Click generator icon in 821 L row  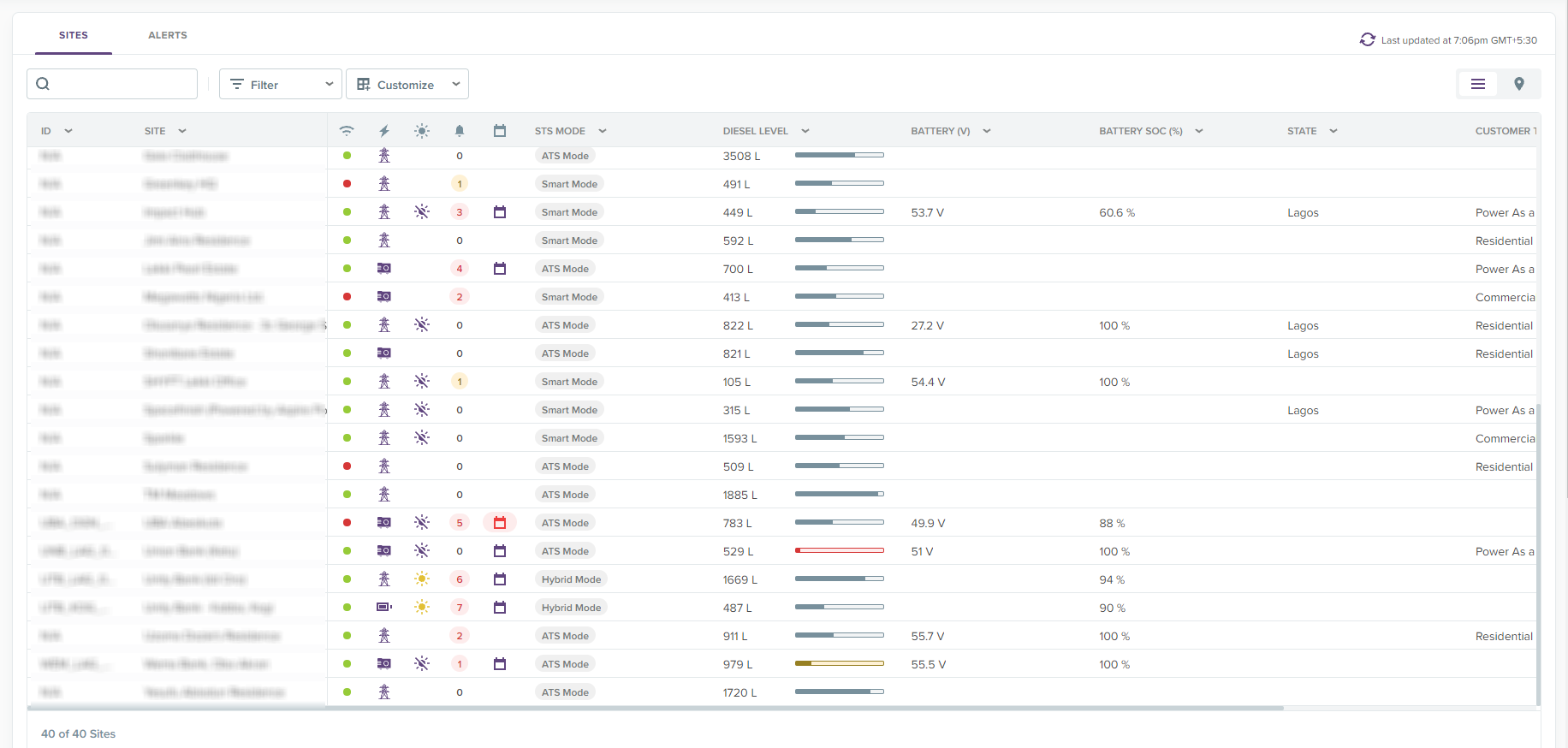384,353
